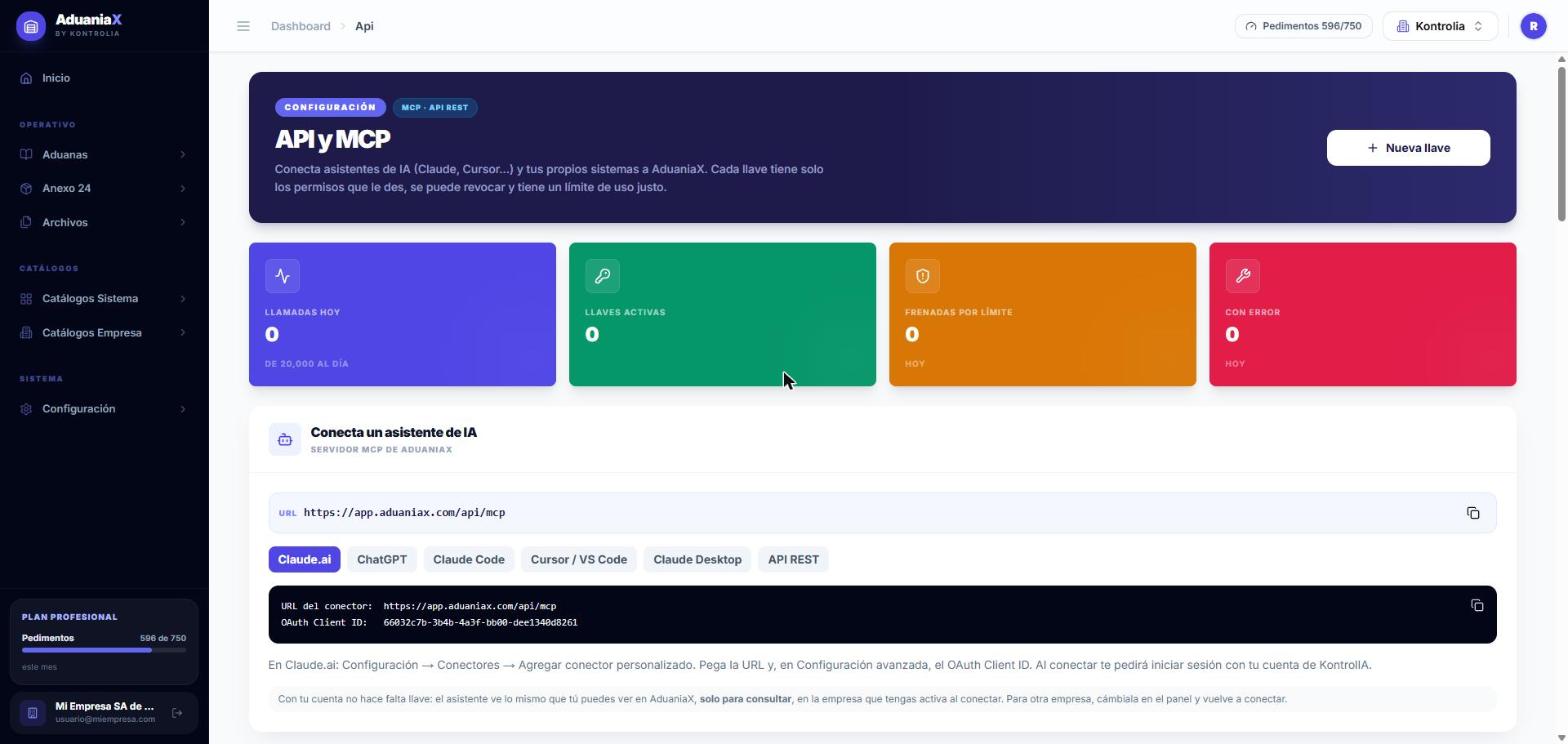Click the robot icon beside Conecta un asistente
The height and width of the screenshot is (744, 1568).
[285, 440]
